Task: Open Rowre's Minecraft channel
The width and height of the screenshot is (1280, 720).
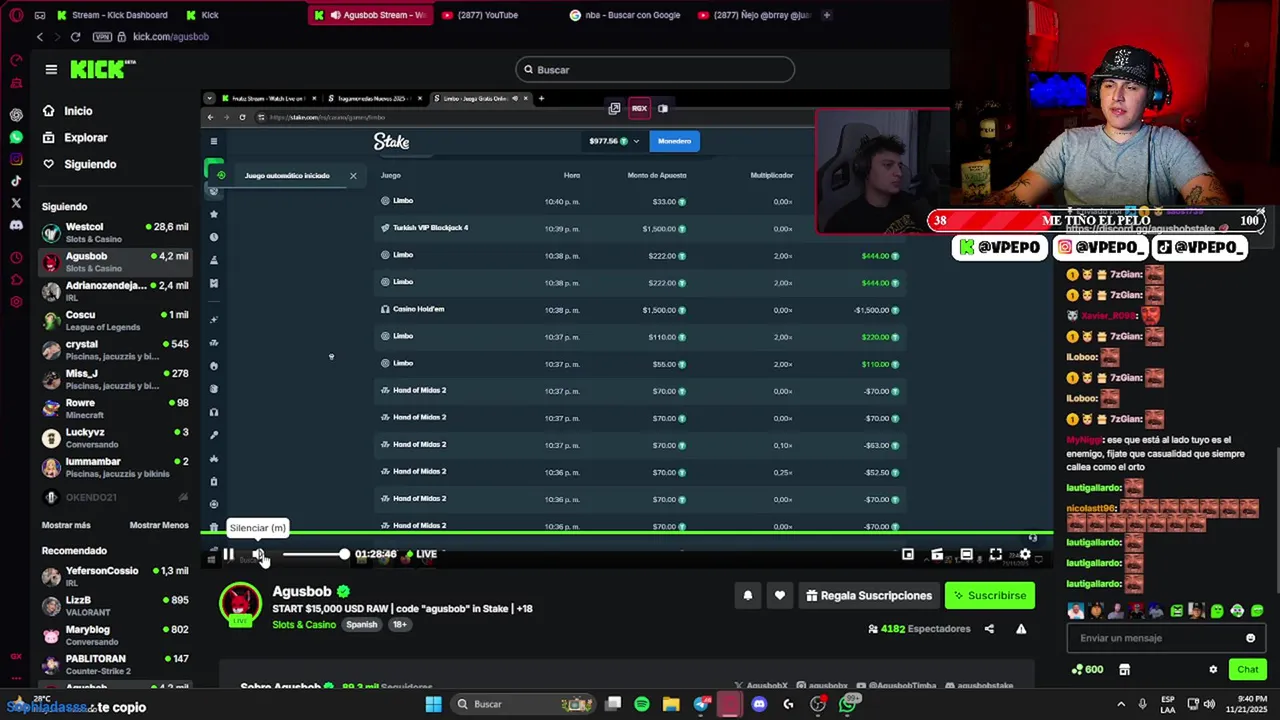Action: pyautogui.click(x=115, y=408)
